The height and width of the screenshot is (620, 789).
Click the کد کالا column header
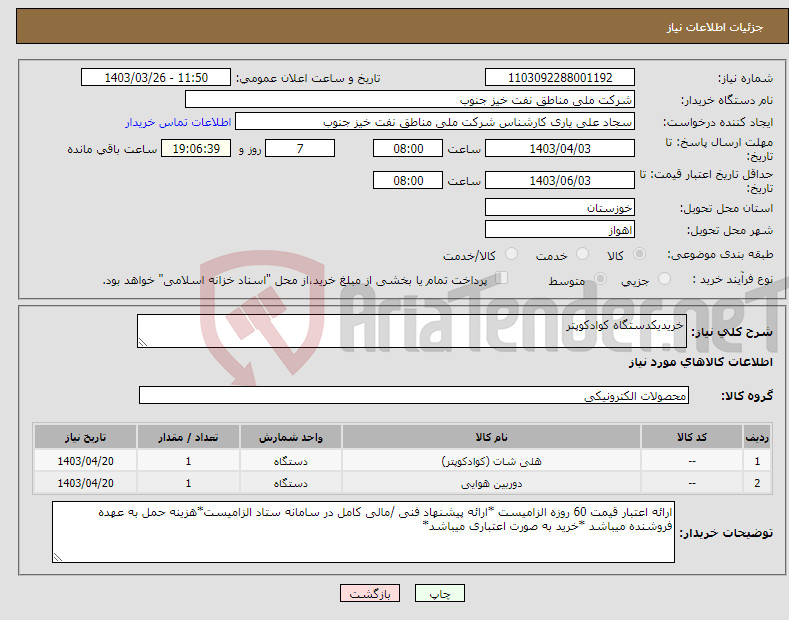click(x=692, y=437)
